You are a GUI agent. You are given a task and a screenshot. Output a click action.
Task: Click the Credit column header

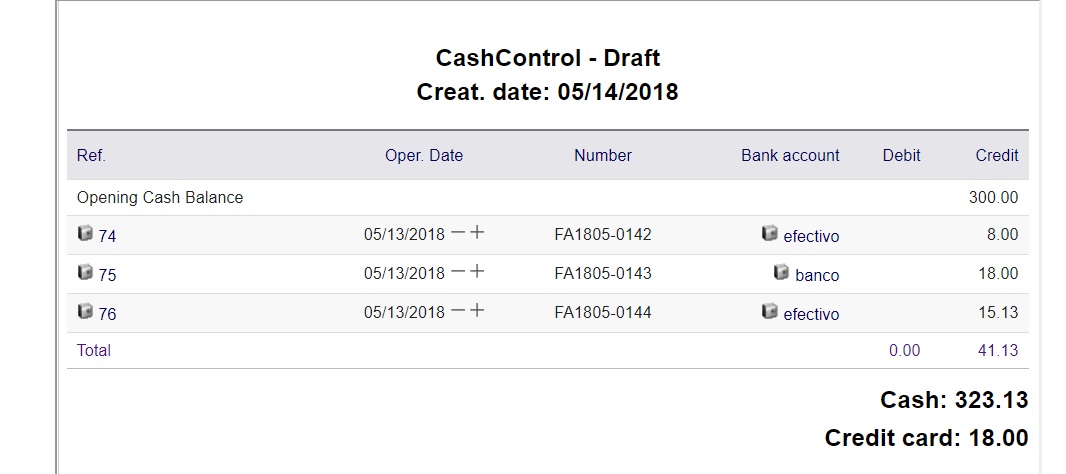pos(997,155)
